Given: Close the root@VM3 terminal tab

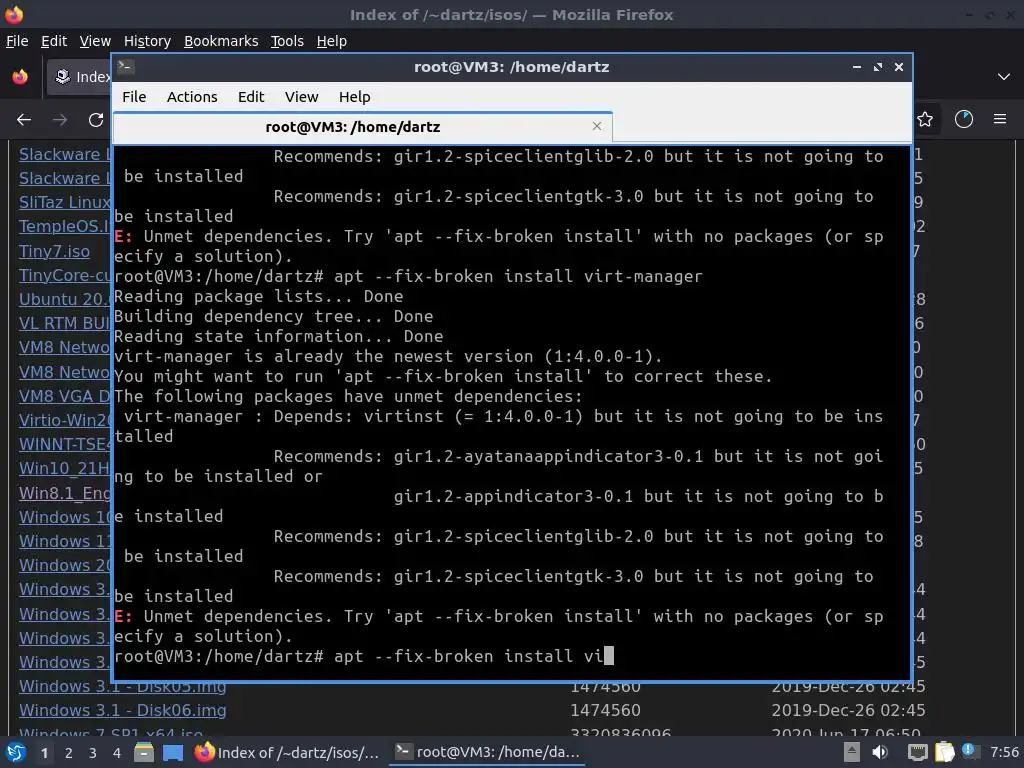Looking at the screenshot, I should coord(596,126).
